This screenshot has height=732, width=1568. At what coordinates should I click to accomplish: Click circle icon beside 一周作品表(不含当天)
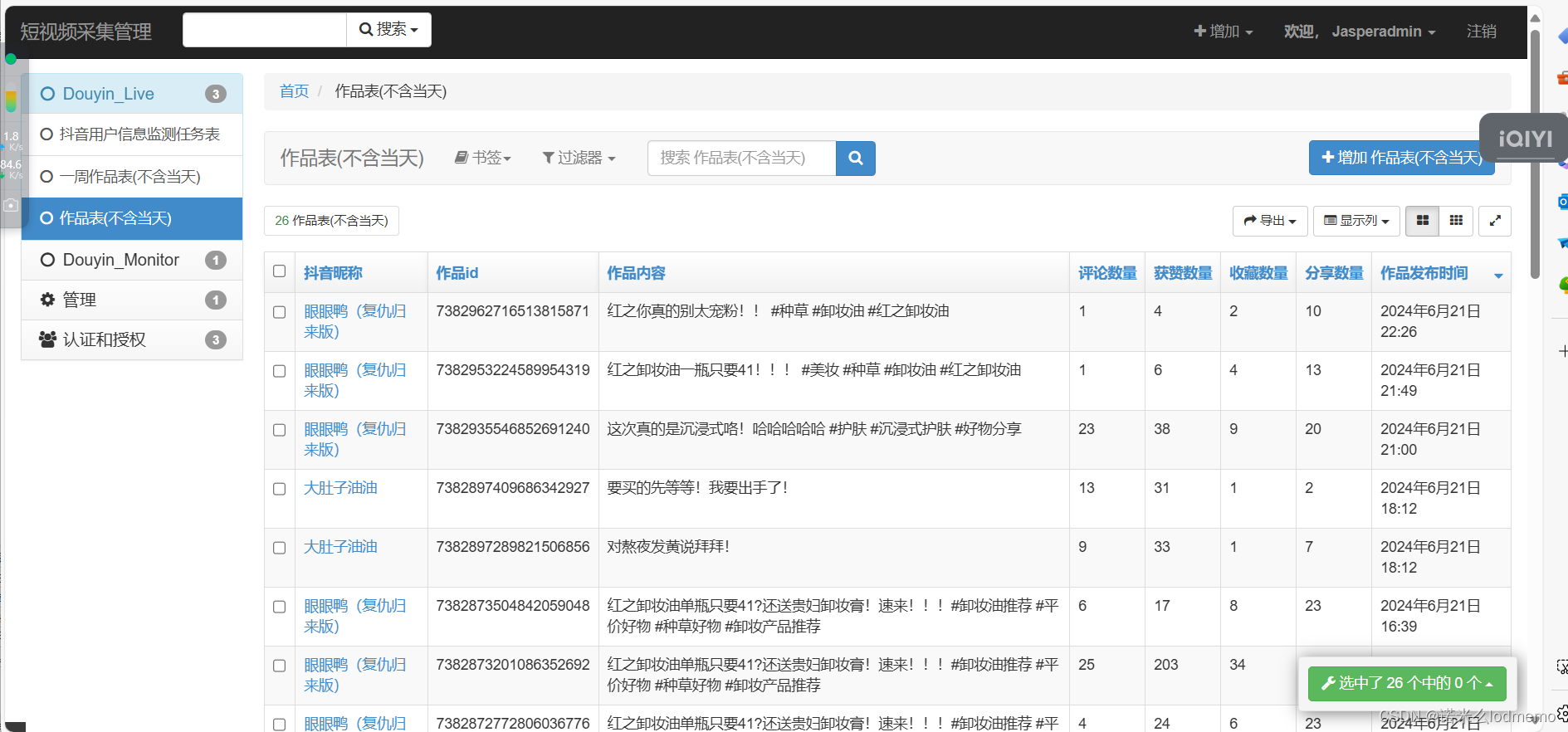(46, 177)
